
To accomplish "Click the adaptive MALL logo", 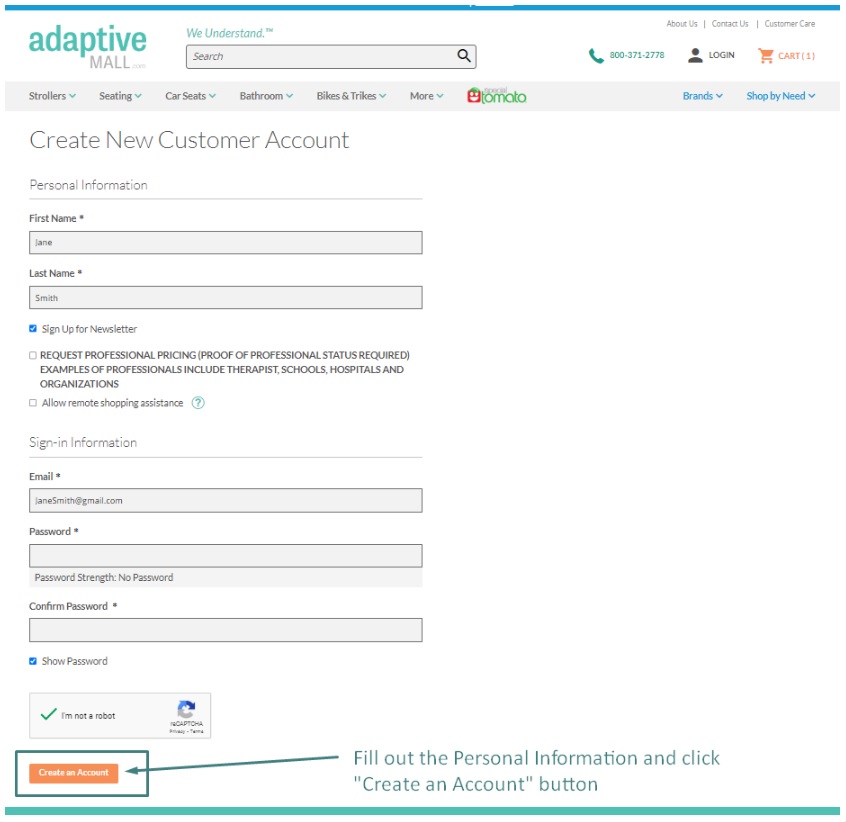I will tap(87, 47).
